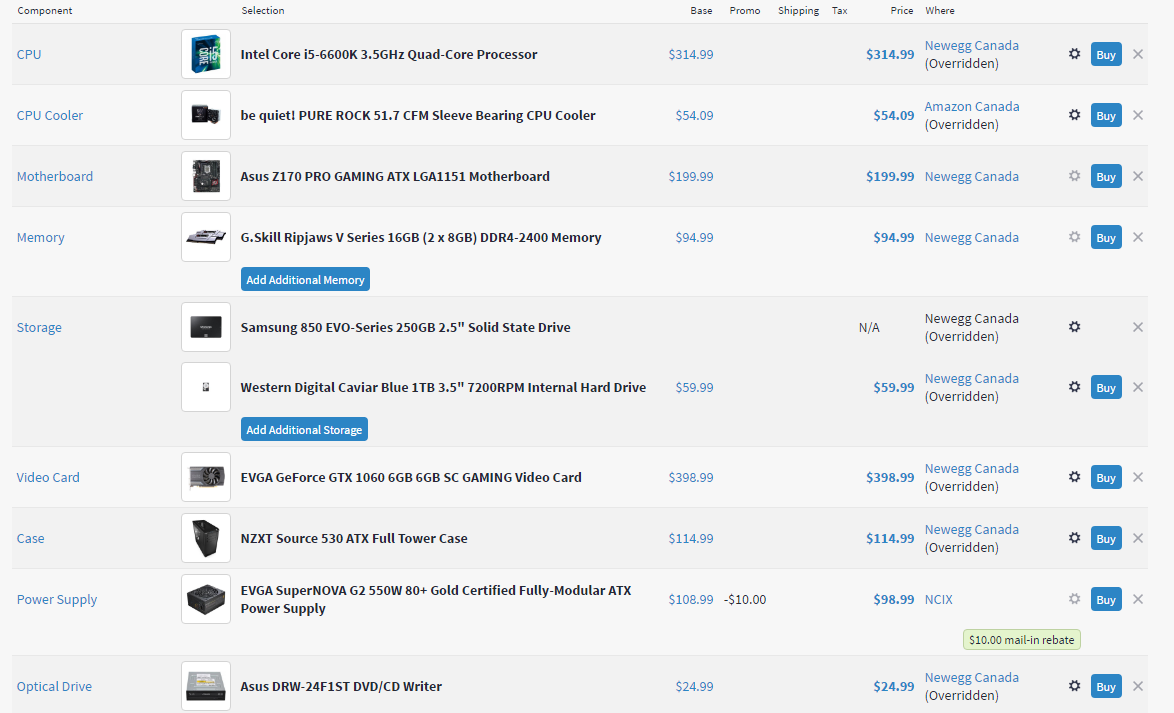Click the $98.99 power supply price
1174x713 pixels.
(x=893, y=598)
